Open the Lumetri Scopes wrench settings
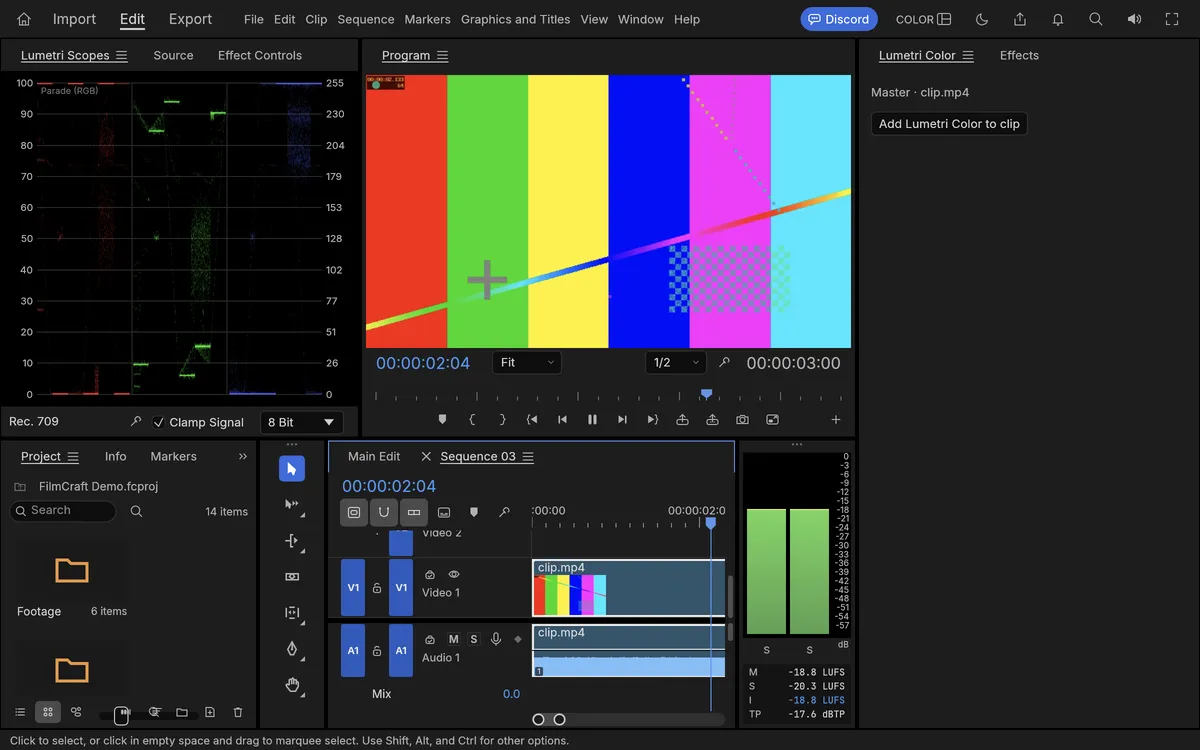 137,422
